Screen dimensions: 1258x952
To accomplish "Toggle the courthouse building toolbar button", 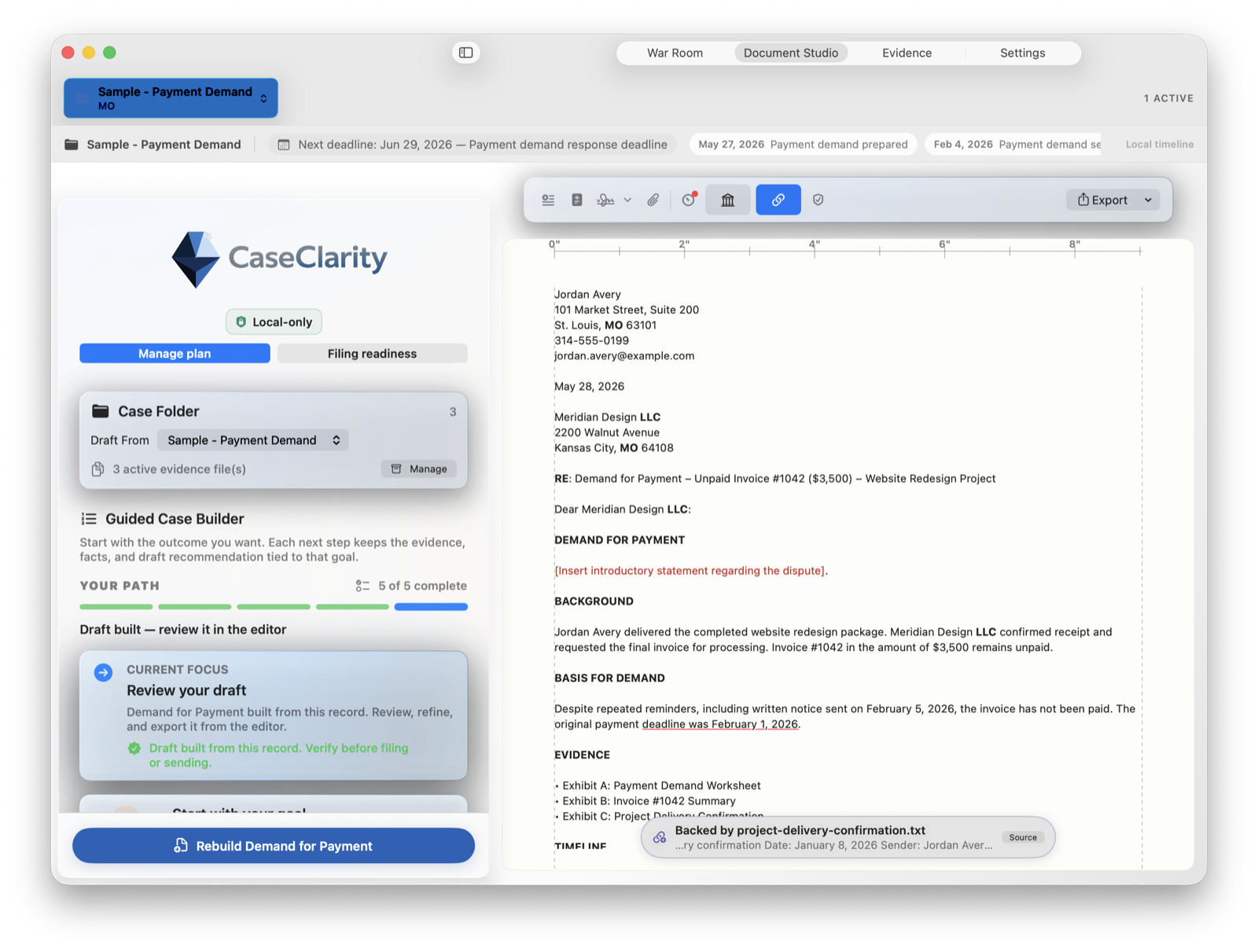I will tap(728, 200).
